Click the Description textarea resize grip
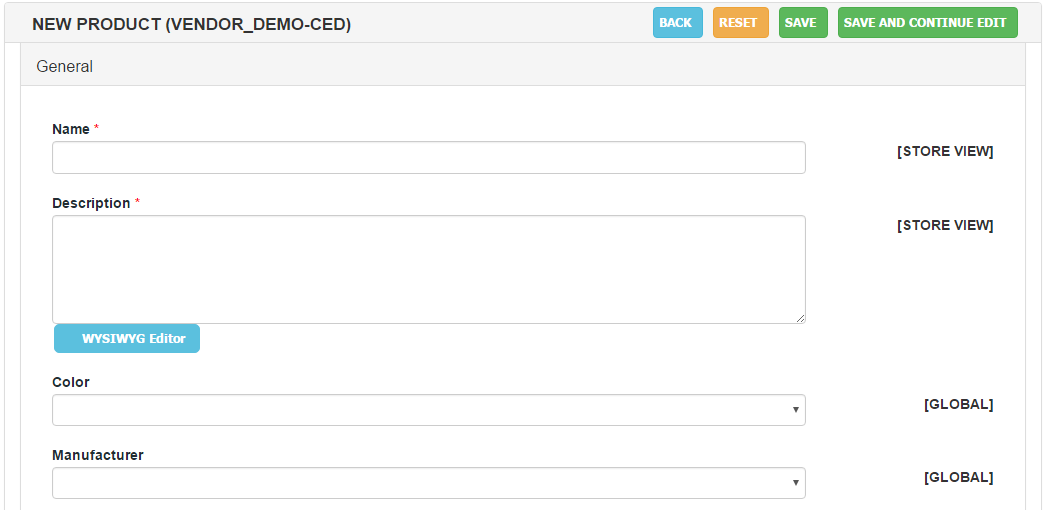 pyautogui.click(x=800, y=319)
